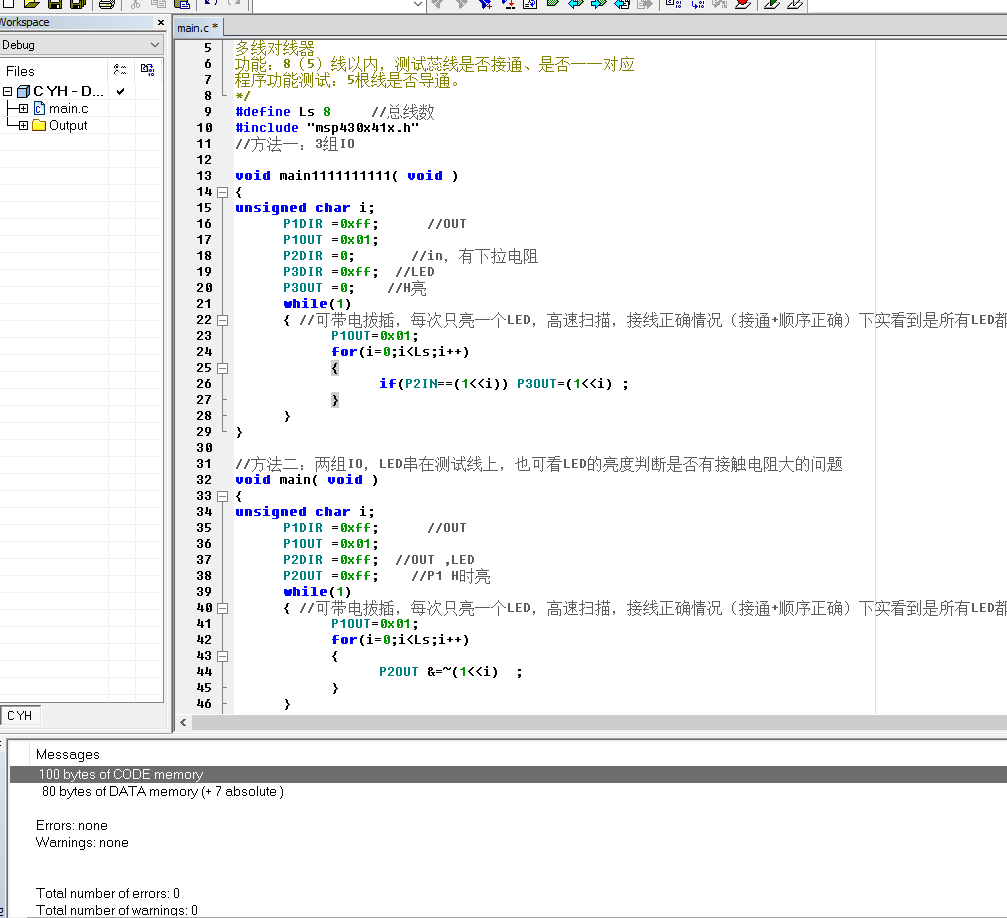Collapse the while block fold at line 22
1007x918 pixels.
[x=223, y=320]
